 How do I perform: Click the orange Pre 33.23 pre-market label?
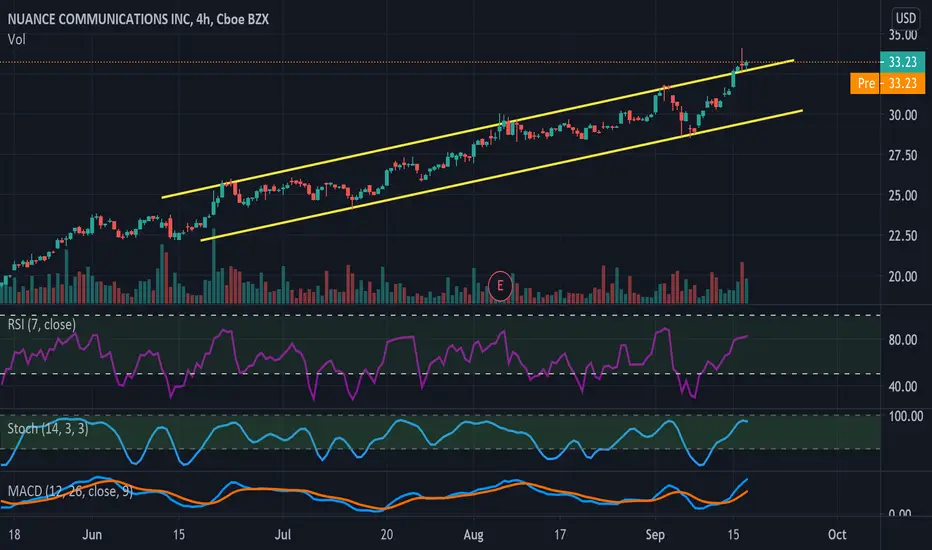coord(887,83)
